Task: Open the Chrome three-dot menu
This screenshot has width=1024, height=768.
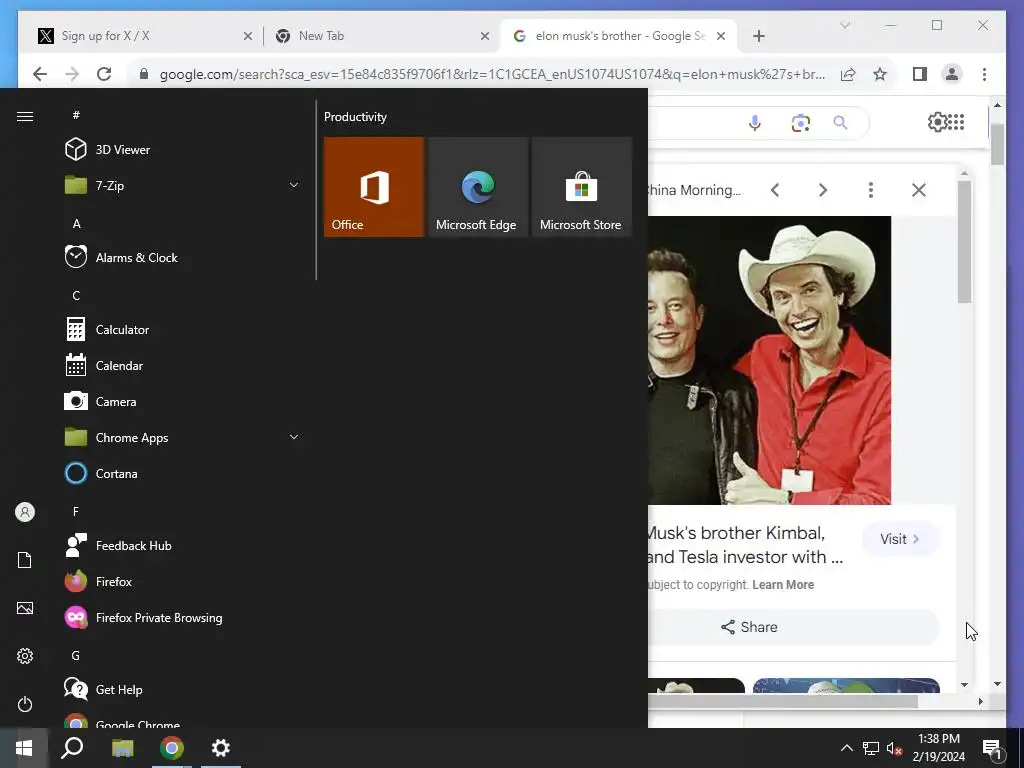Action: 984,74
